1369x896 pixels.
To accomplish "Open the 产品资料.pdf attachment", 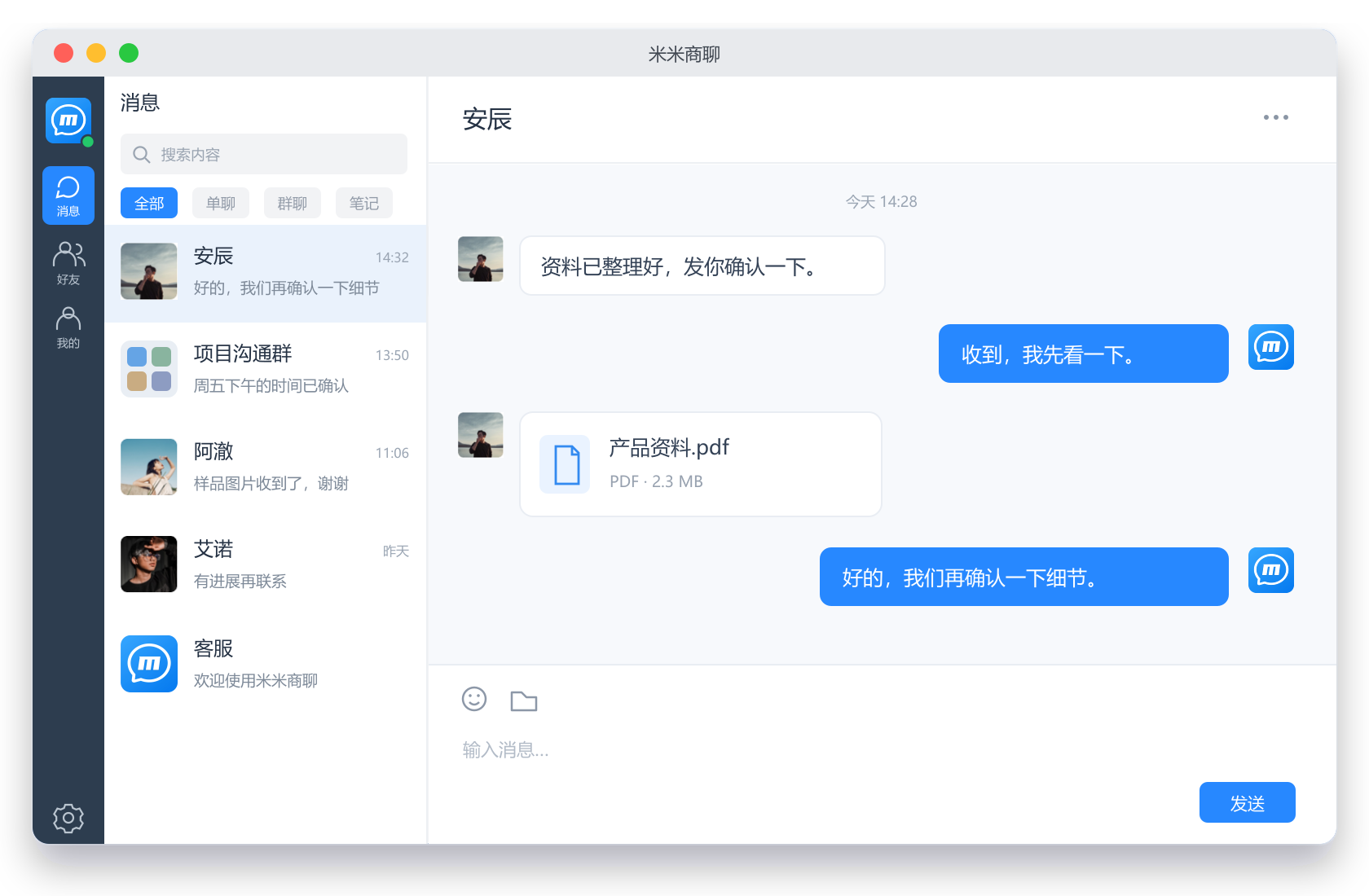I will pyautogui.click(x=701, y=464).
